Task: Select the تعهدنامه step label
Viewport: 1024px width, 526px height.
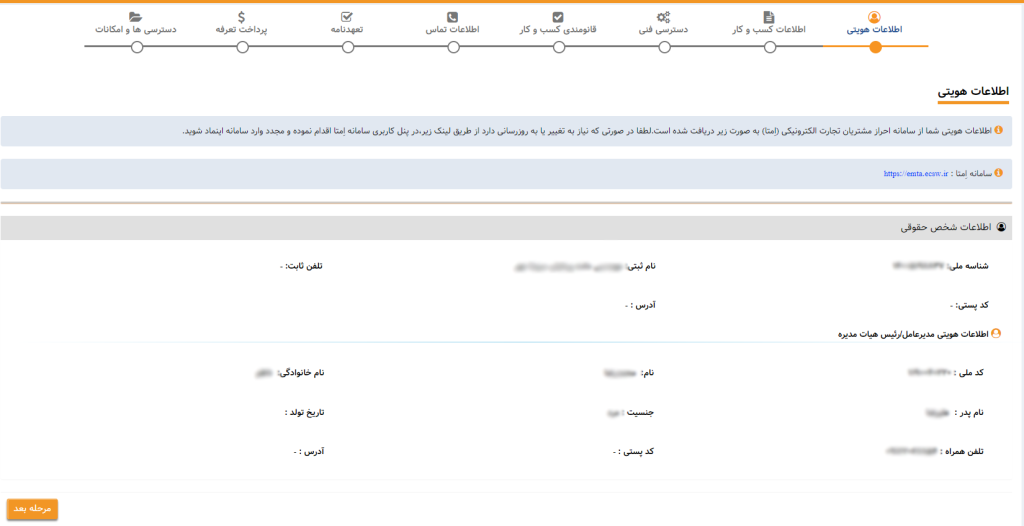Action: pos(347,30)
